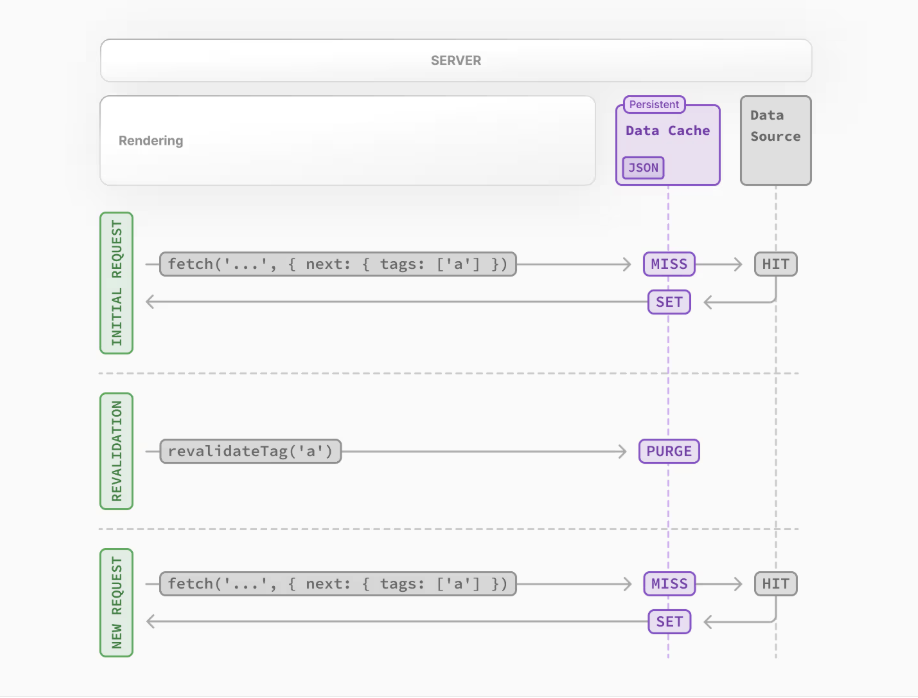Select the SET badge in Initial Request row
This screenshot has height=698, width=918.
pyautogui.click(x=669, y=301)
